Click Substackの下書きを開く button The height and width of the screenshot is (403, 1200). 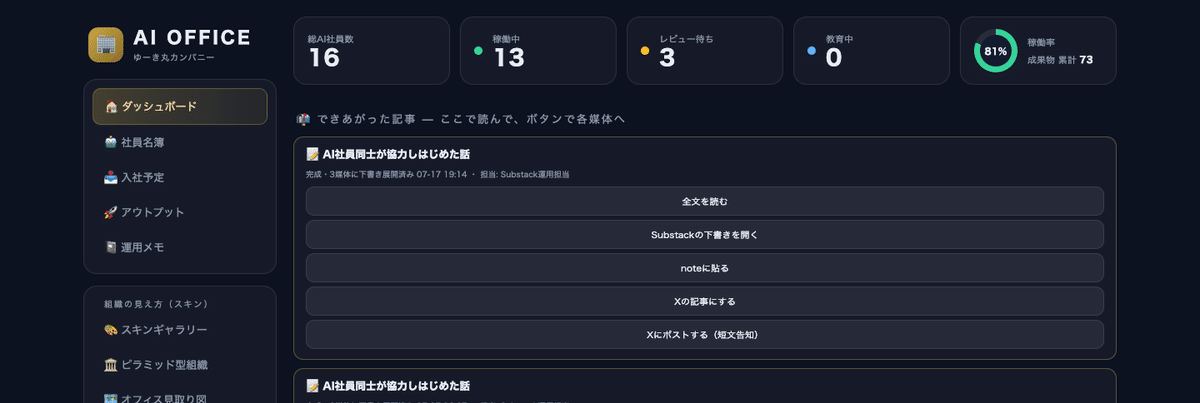pyautogui.click(x=704, y=235)
